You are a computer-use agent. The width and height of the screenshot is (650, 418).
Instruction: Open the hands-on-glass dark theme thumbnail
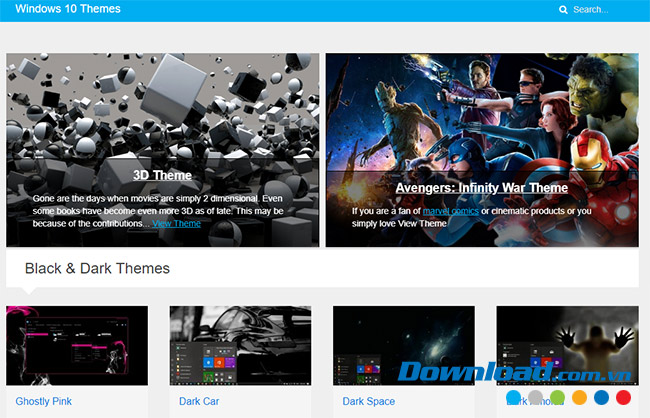click(568, 345)
